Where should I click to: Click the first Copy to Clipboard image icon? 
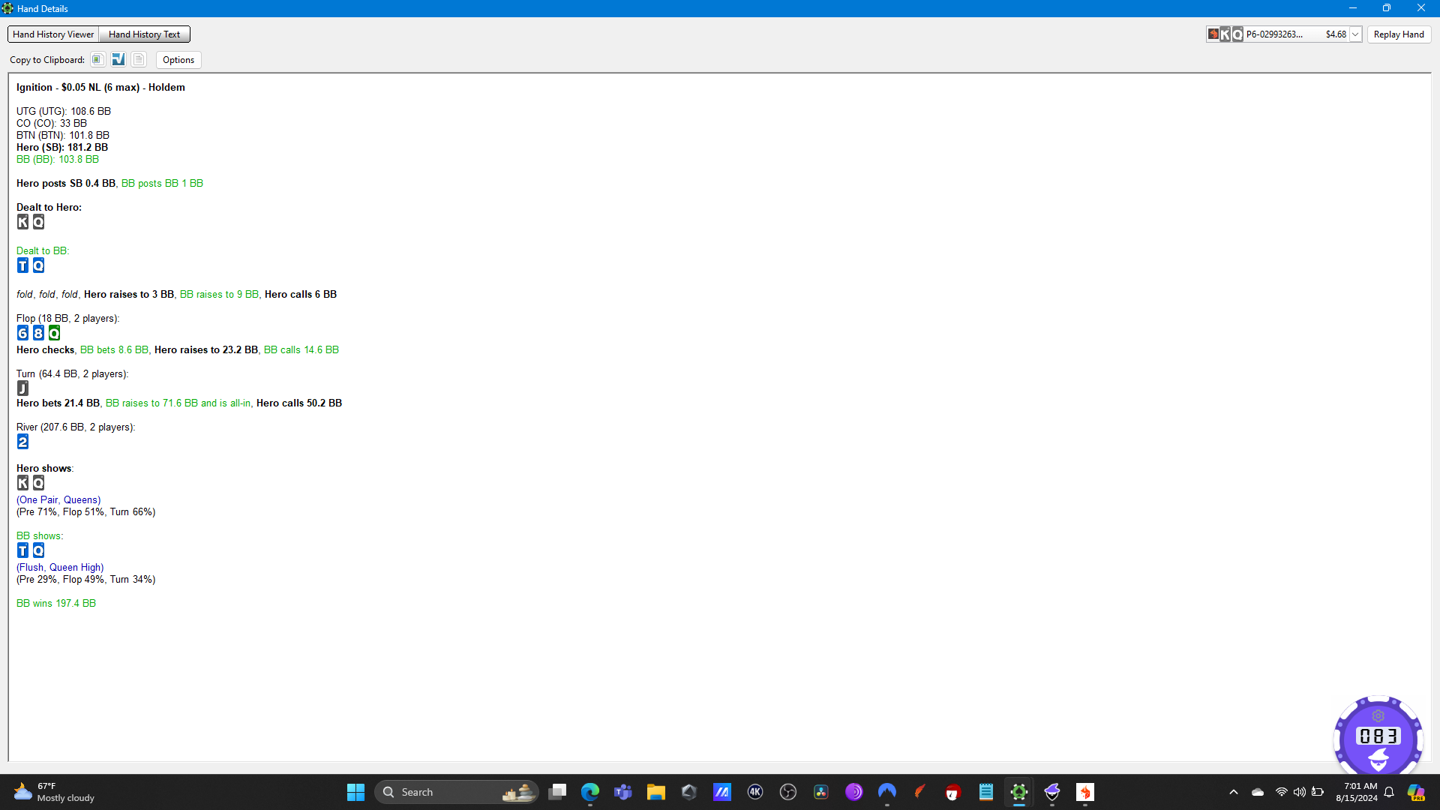click(x=97, y=60)
